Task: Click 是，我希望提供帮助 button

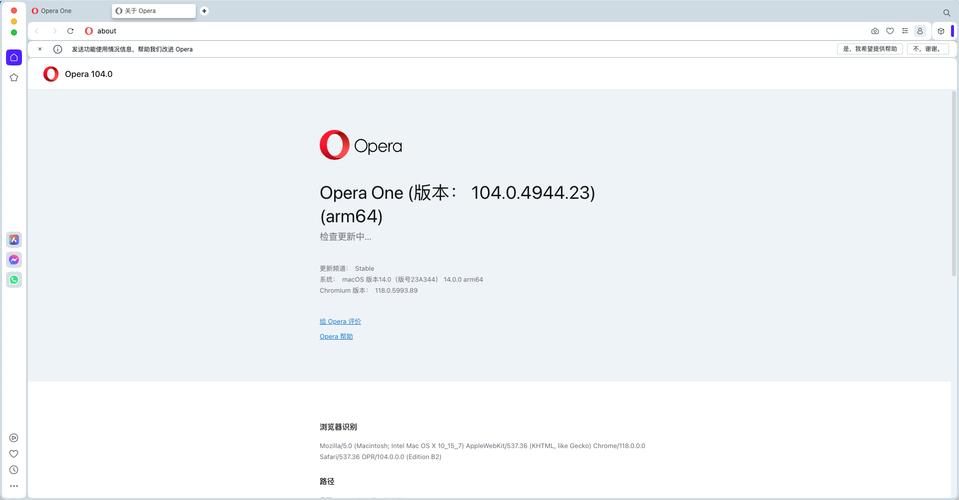Action: pos(870,49)
